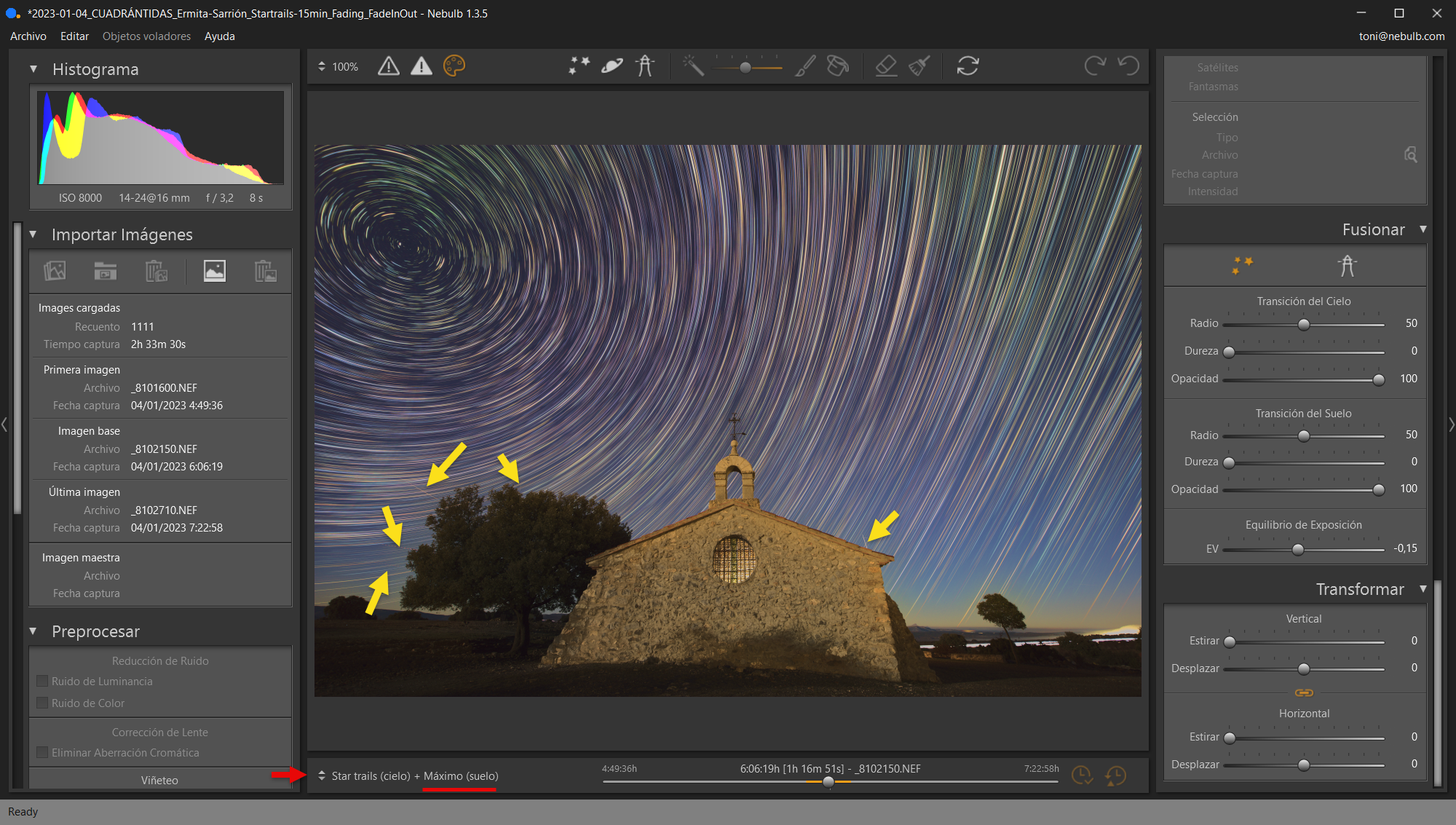1456x825 pixels.
Task: Click Fantasmas in the right panel
Action: click(x=1213, y=87)
